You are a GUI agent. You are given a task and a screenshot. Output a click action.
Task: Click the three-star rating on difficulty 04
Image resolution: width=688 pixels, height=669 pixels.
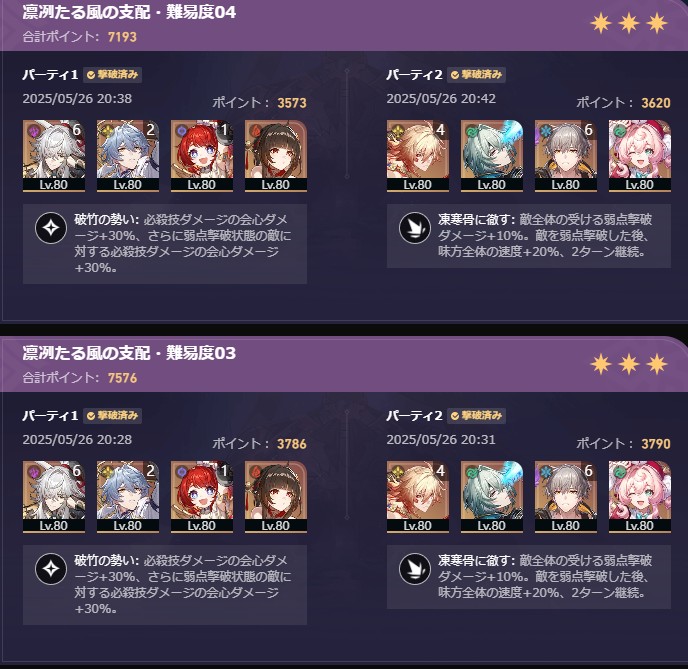(628, 23)
